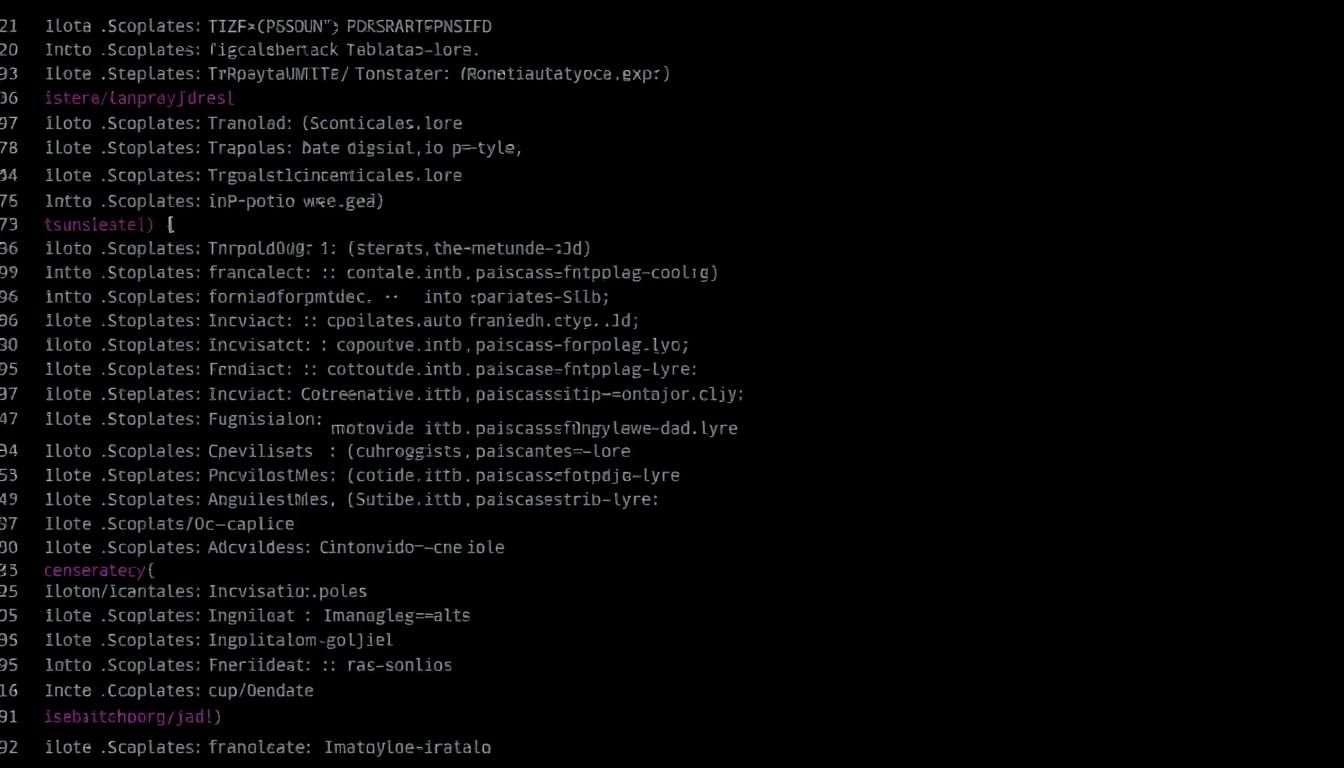Click the "Trgpalstlcincenticales.lore" entry
The image size is (1344, 768).
coord(334,175)
